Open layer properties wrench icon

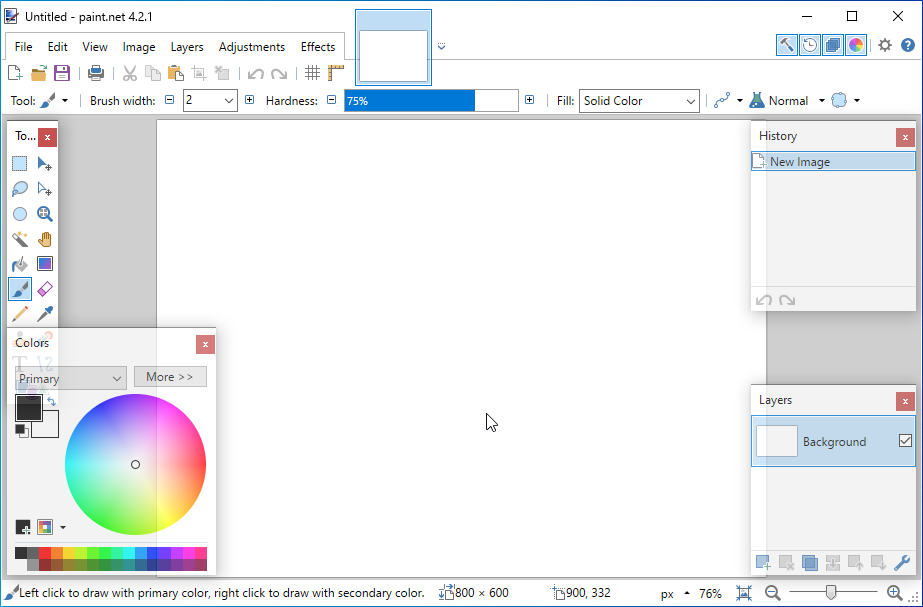coord(902,563)
